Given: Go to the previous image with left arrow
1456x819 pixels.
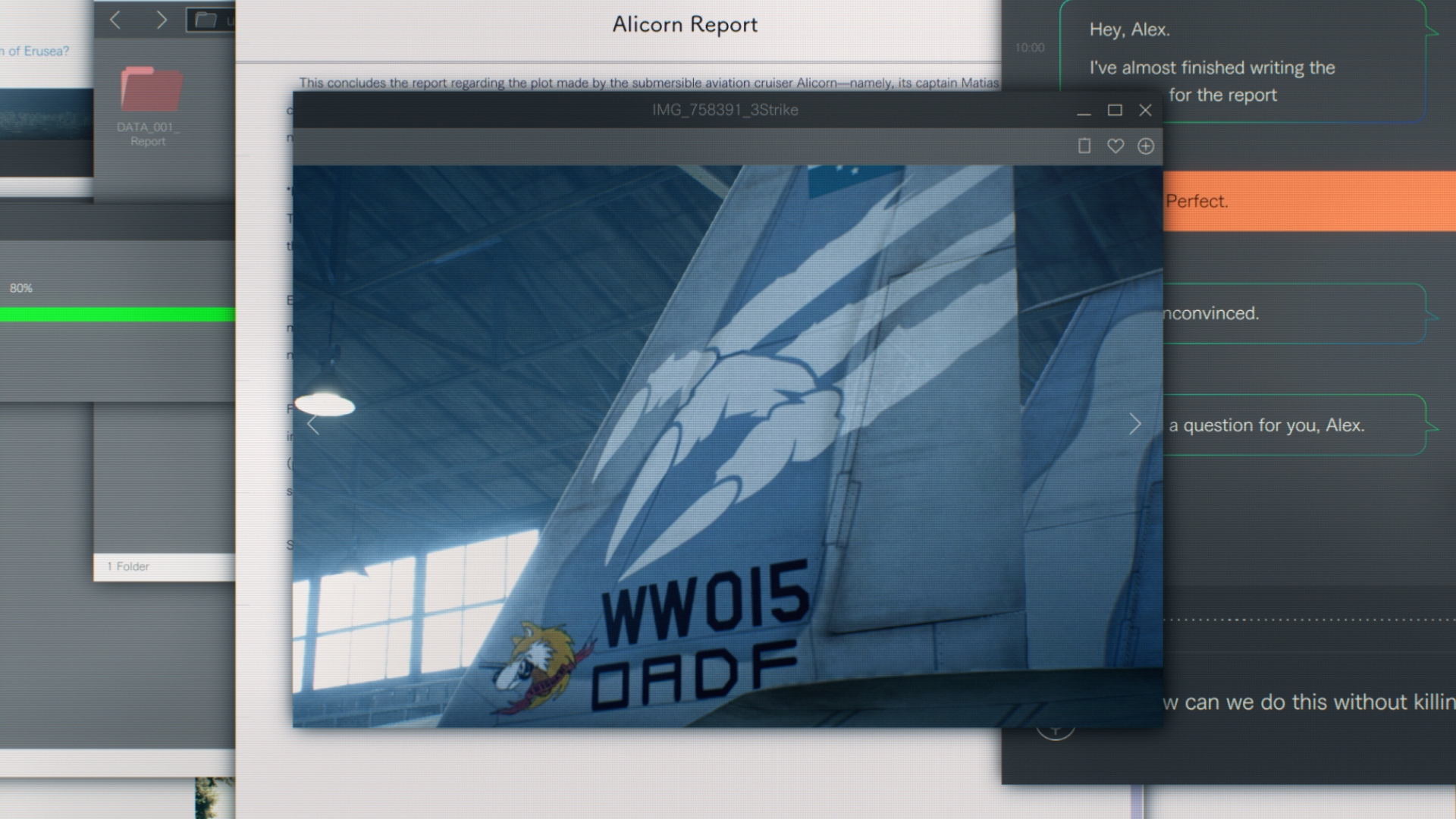Looking at the screenshot, I should tap(313, 425).
